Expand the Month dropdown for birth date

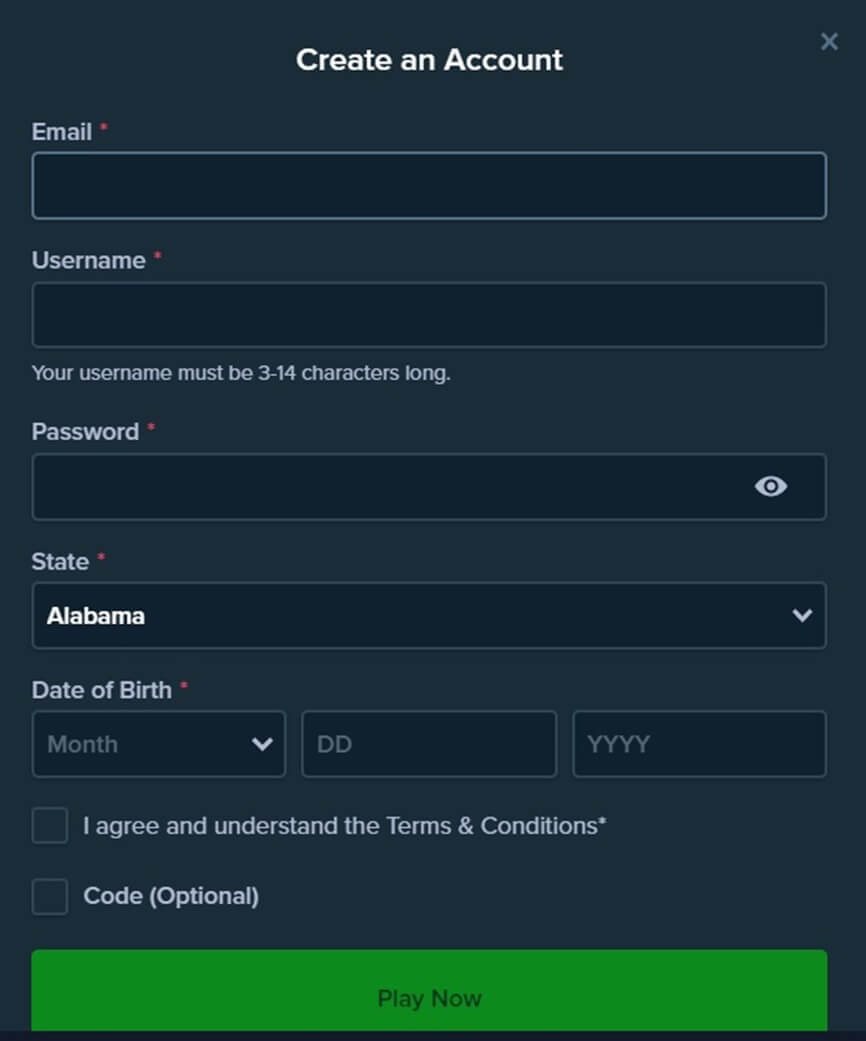(x=159, y=744)
